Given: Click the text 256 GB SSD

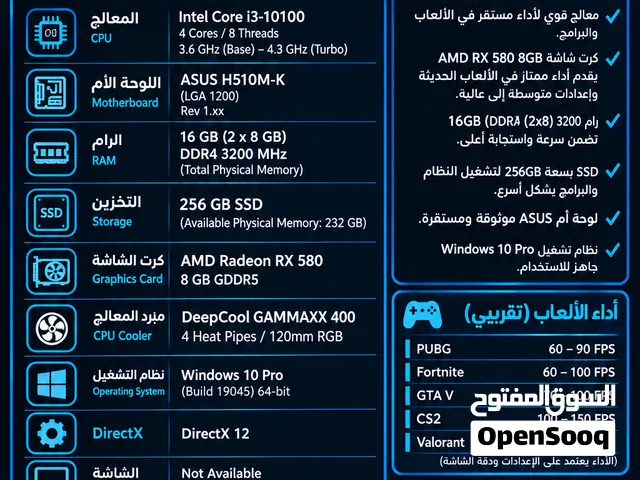Looking at the screenshot, I should [x=221, y=204].
